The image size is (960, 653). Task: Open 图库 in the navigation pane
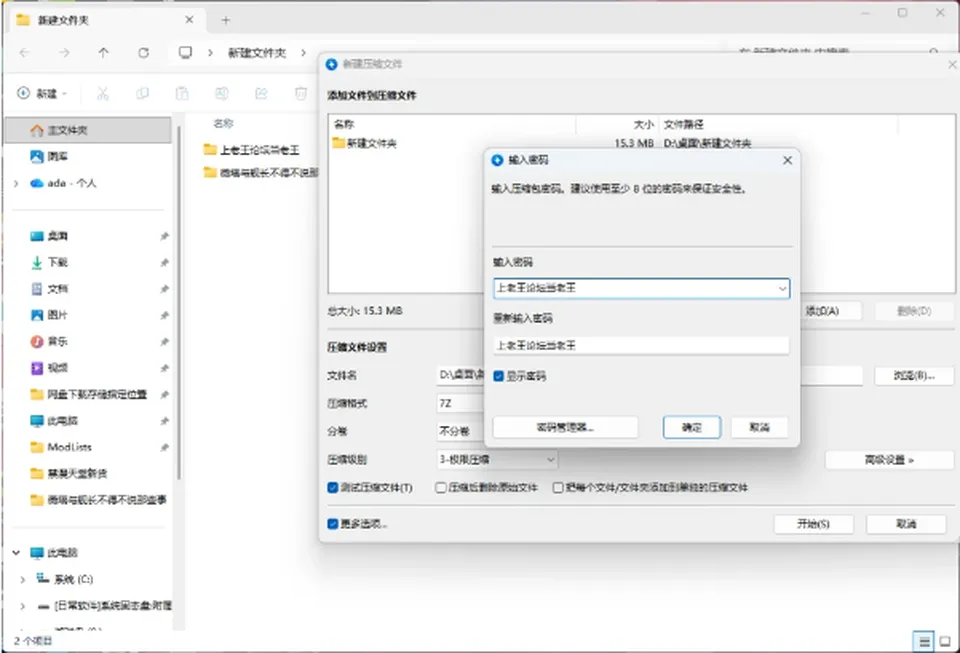pos(58,157)
